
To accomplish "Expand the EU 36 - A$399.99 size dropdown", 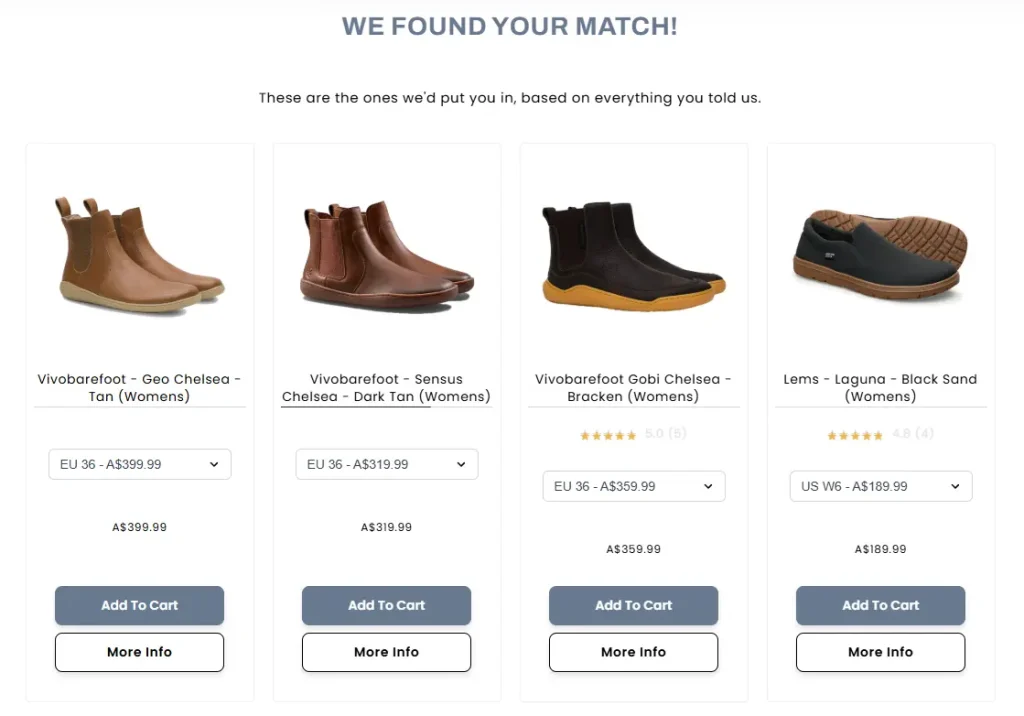I will pos(140,464).
